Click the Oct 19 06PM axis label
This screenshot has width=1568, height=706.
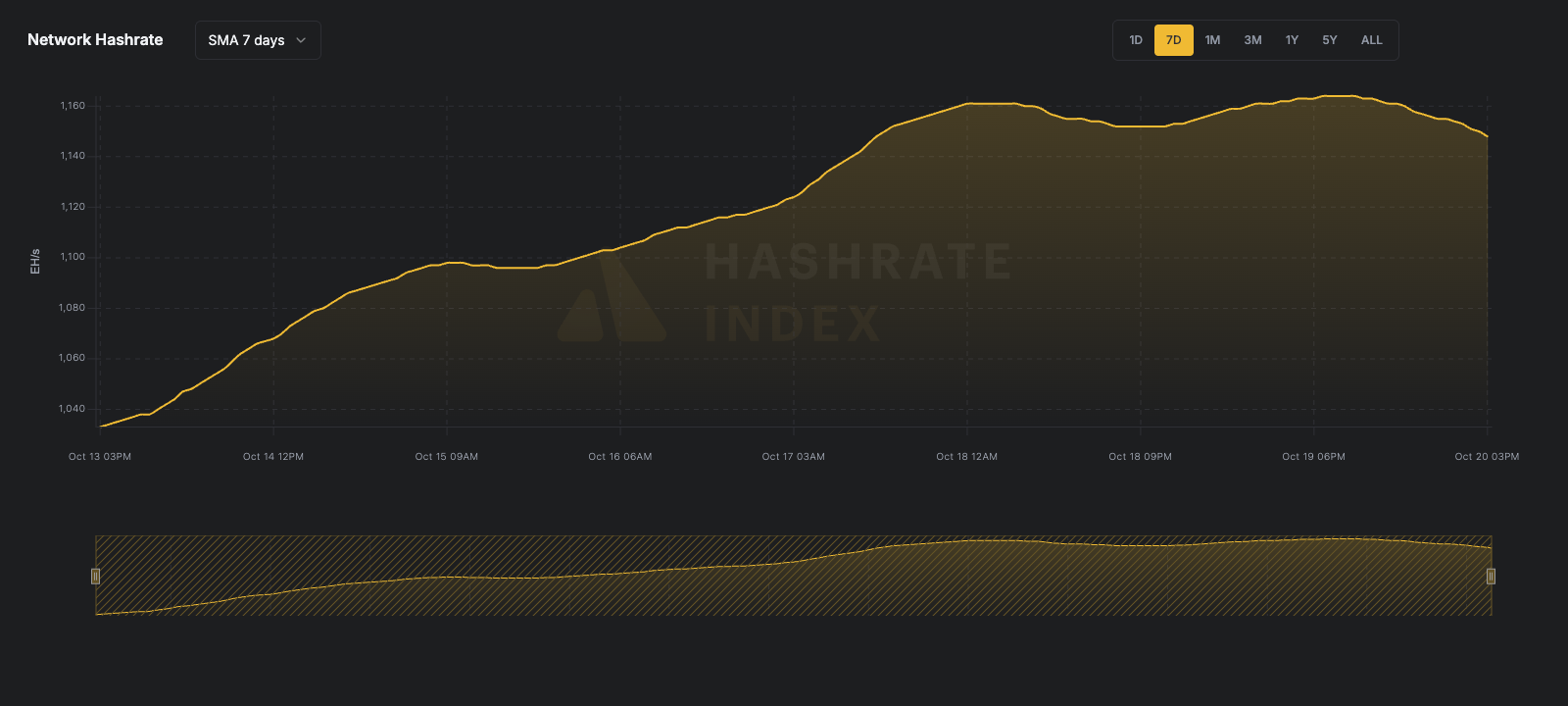pos(1313,457)
